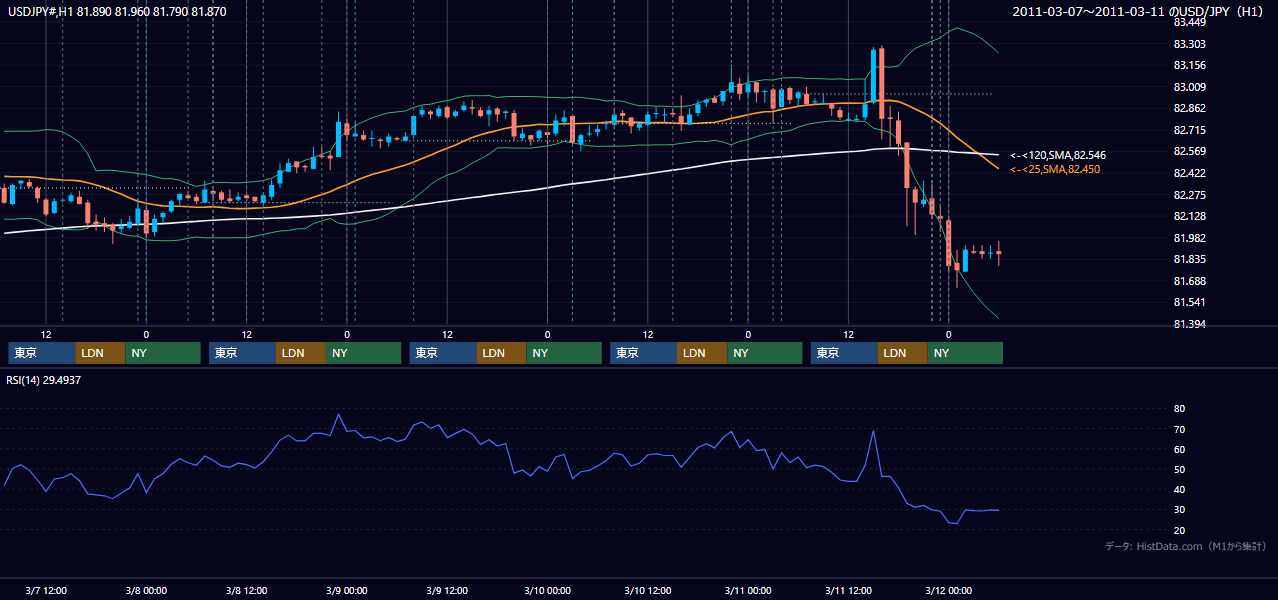Click price axis label 81.982
Screen dimensions: 1278x600
click(x=1189, y=238)
